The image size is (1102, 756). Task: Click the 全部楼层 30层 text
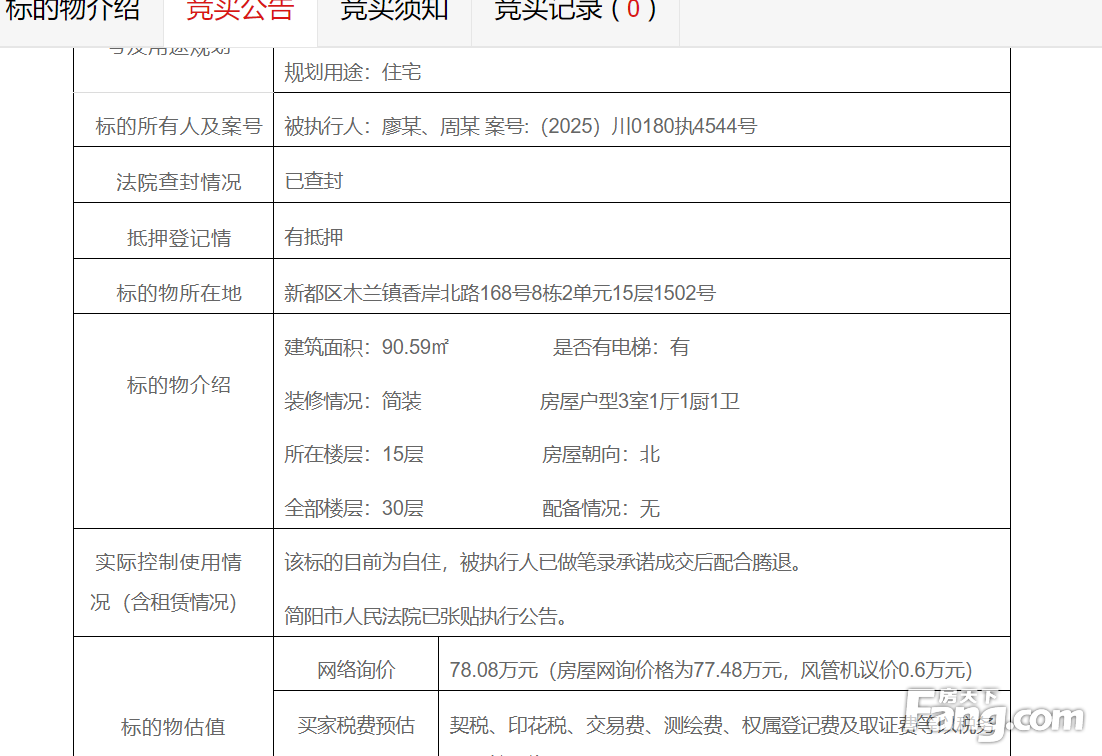pyautogui.click(x=354, y=508)
